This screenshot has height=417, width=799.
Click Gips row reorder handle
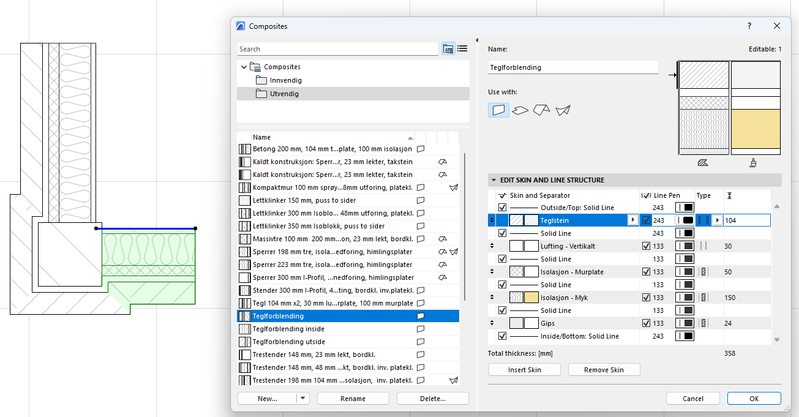click(492, 323)
